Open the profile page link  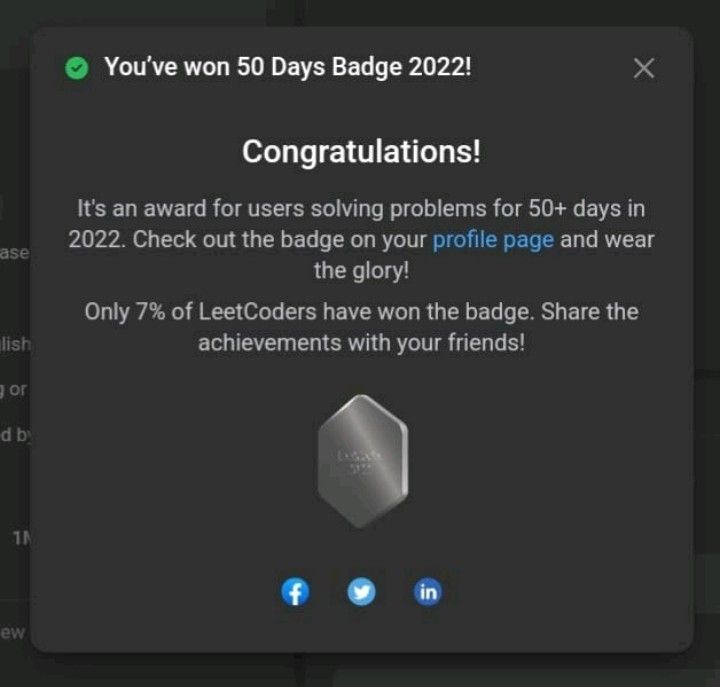493,240
